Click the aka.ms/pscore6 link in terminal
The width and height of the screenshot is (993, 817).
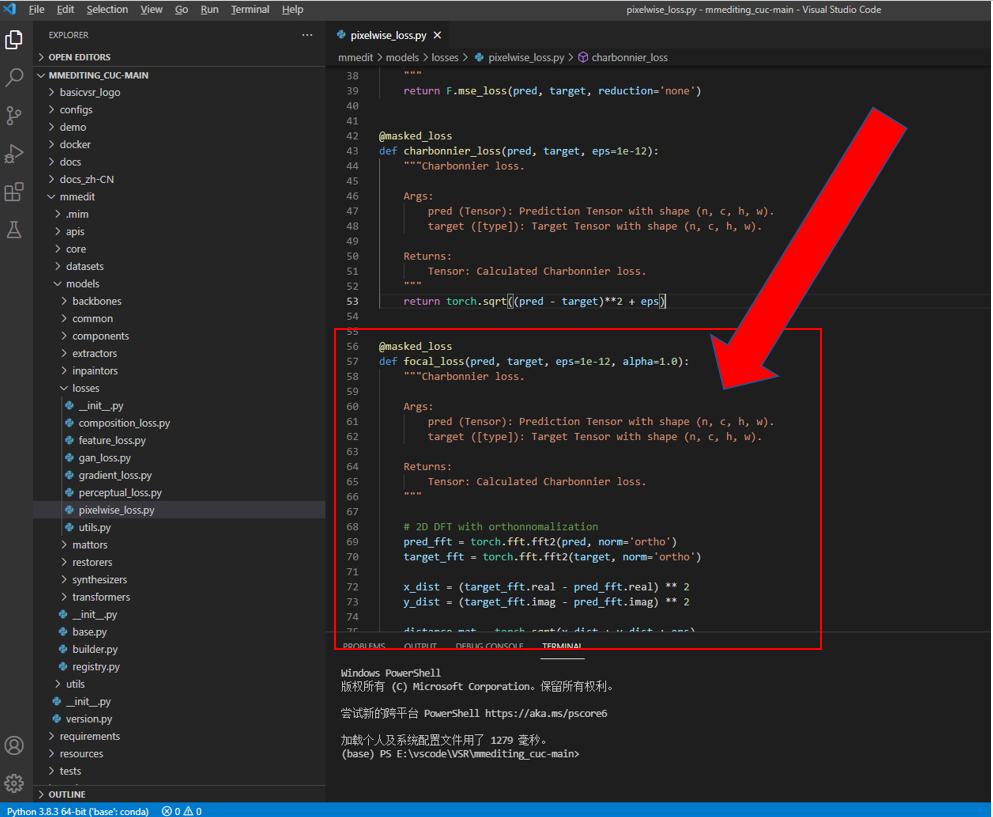(546, 714)
